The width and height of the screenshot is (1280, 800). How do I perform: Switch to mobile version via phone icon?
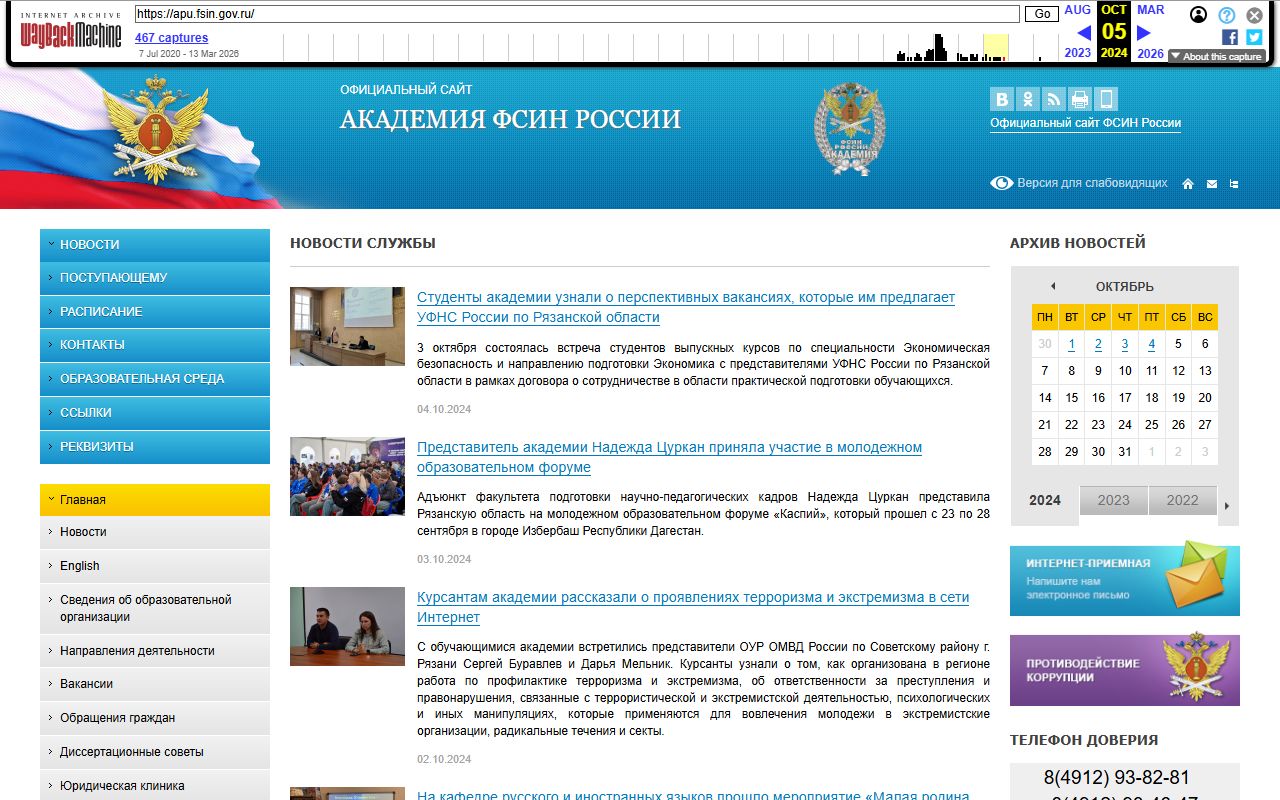(x=1106, y=99)
